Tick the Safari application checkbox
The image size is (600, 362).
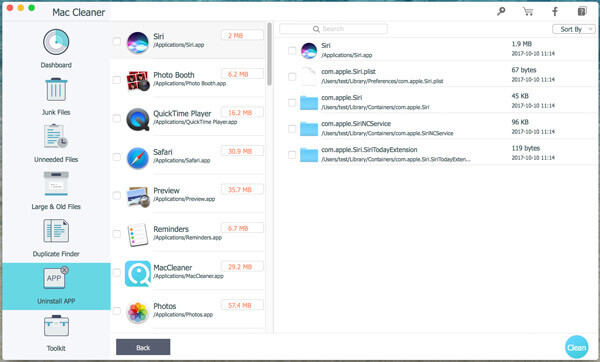pyautogui.click(x=117, y=157)
